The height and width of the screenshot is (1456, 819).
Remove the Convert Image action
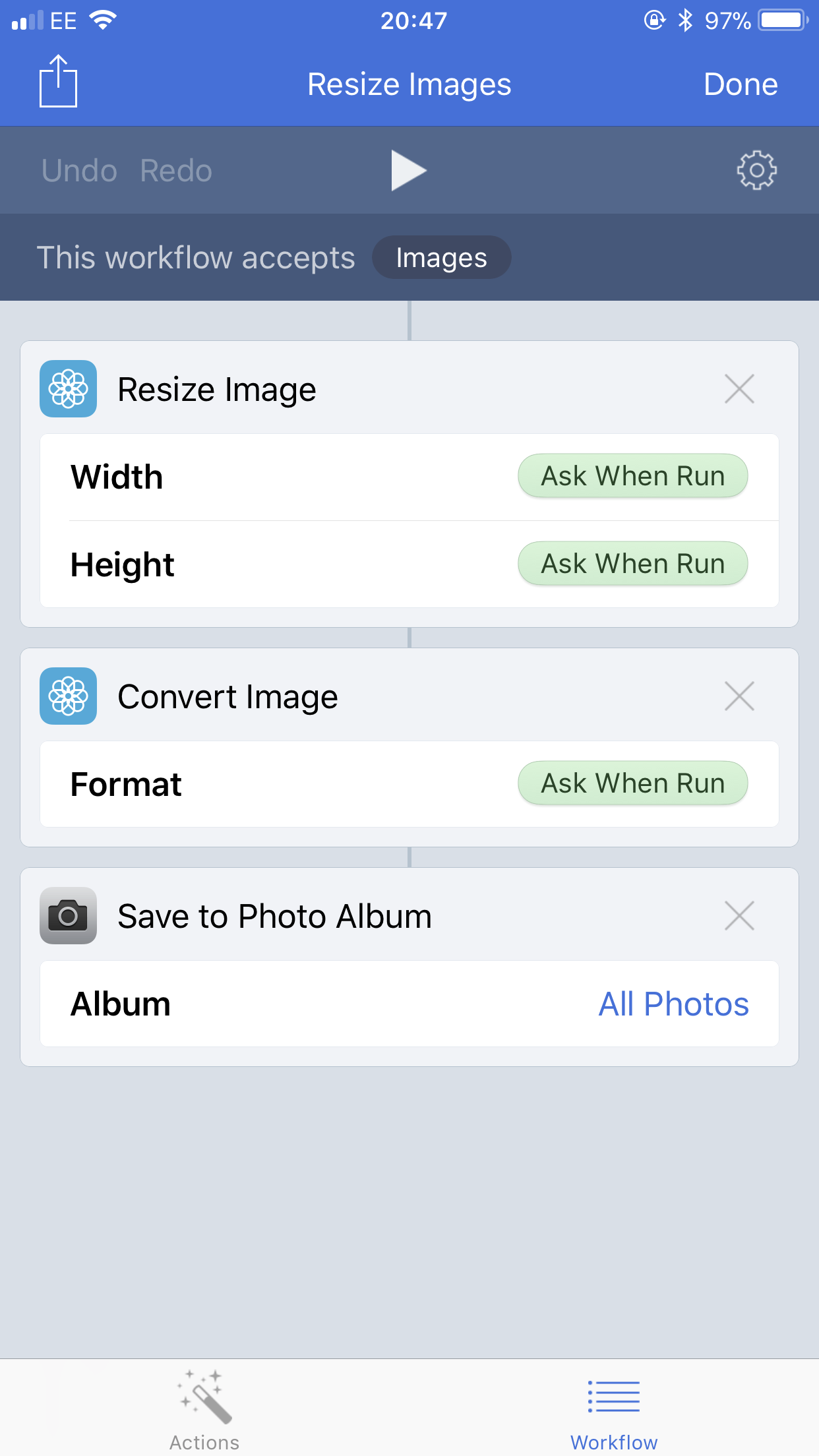(x=739, y=696)
